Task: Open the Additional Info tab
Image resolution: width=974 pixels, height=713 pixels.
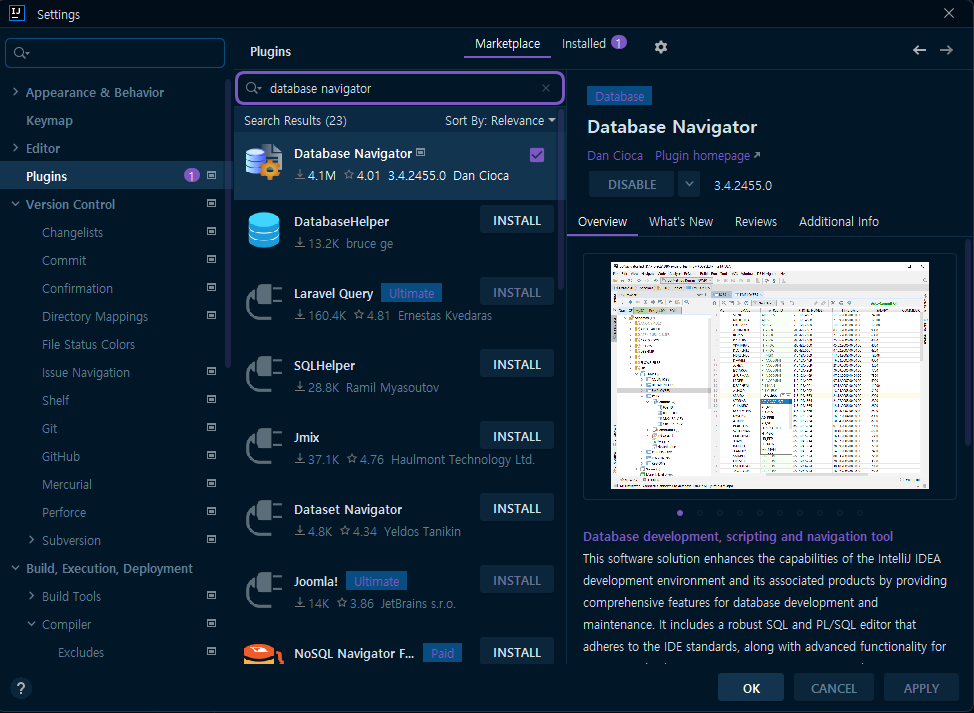Action: pyautogui.click(x=839, y=222)
